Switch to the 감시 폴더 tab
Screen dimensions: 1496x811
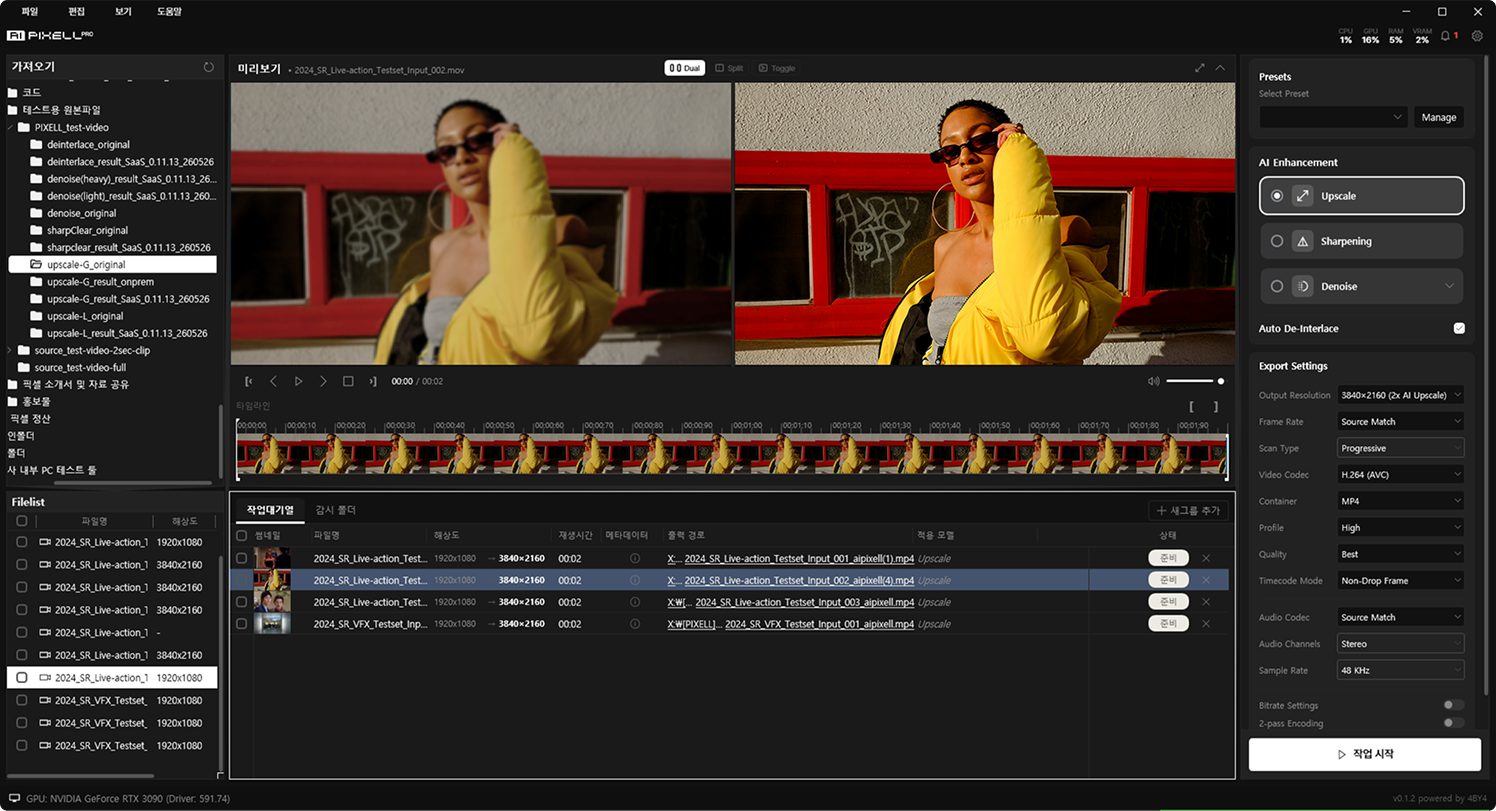[x=335, y=510]
